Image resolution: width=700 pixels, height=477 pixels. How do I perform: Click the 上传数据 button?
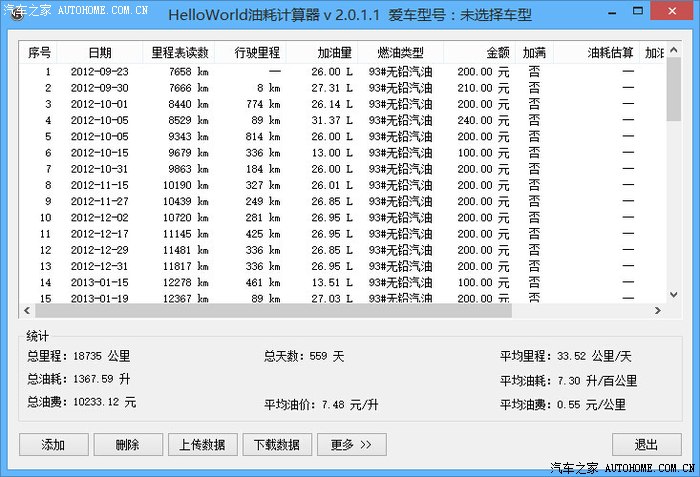[x=202, y=445]
